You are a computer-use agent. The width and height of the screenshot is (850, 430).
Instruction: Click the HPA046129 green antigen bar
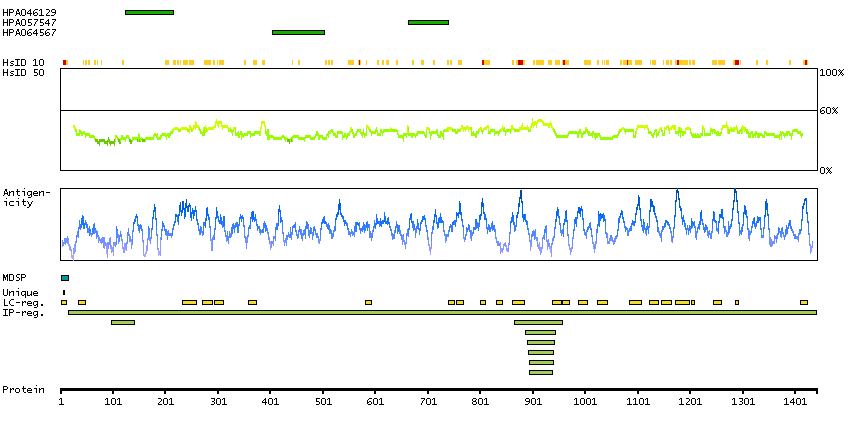pos(149,12)
